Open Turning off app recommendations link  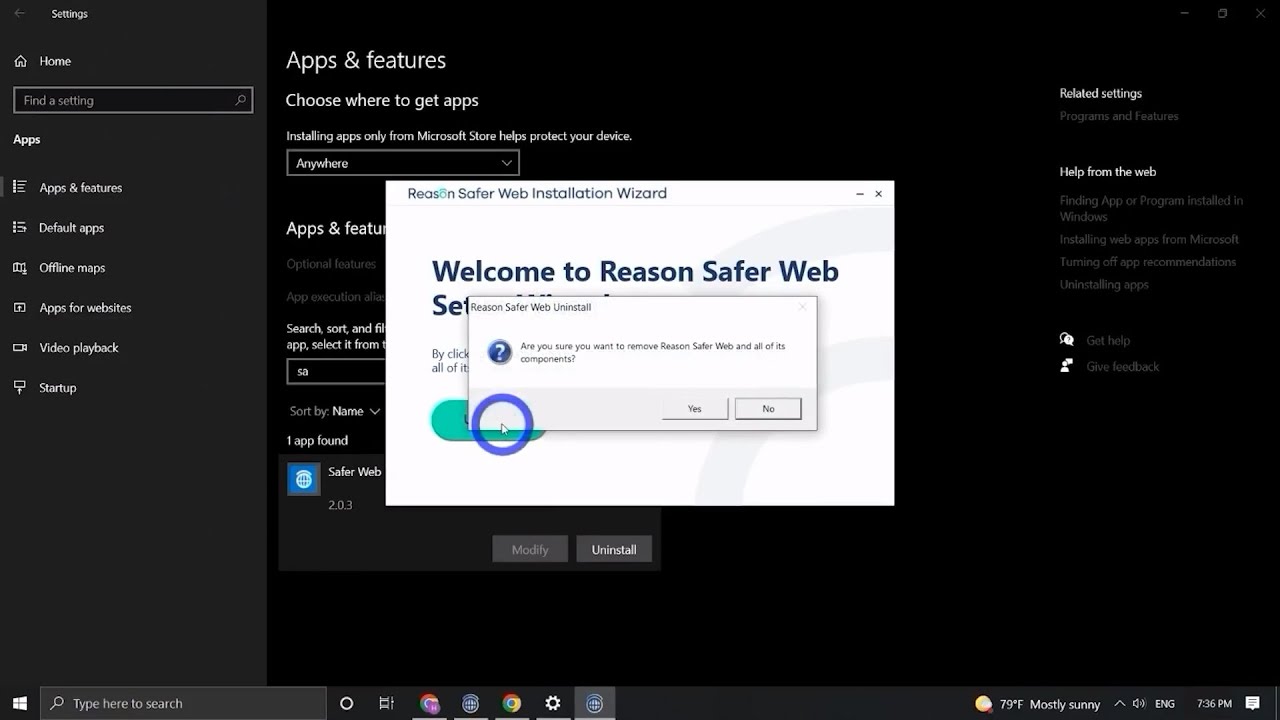click(1148, 262)
